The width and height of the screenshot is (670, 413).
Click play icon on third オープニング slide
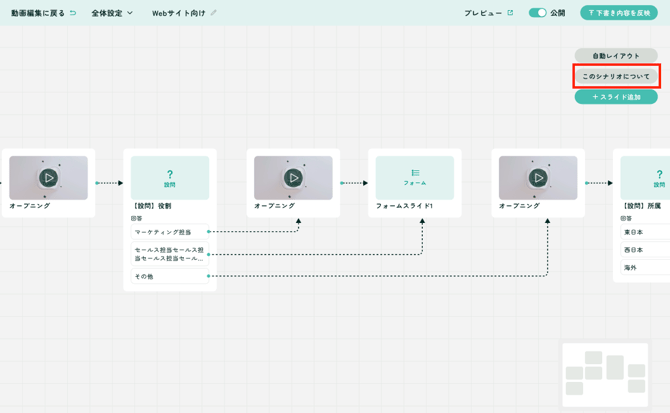538,178
